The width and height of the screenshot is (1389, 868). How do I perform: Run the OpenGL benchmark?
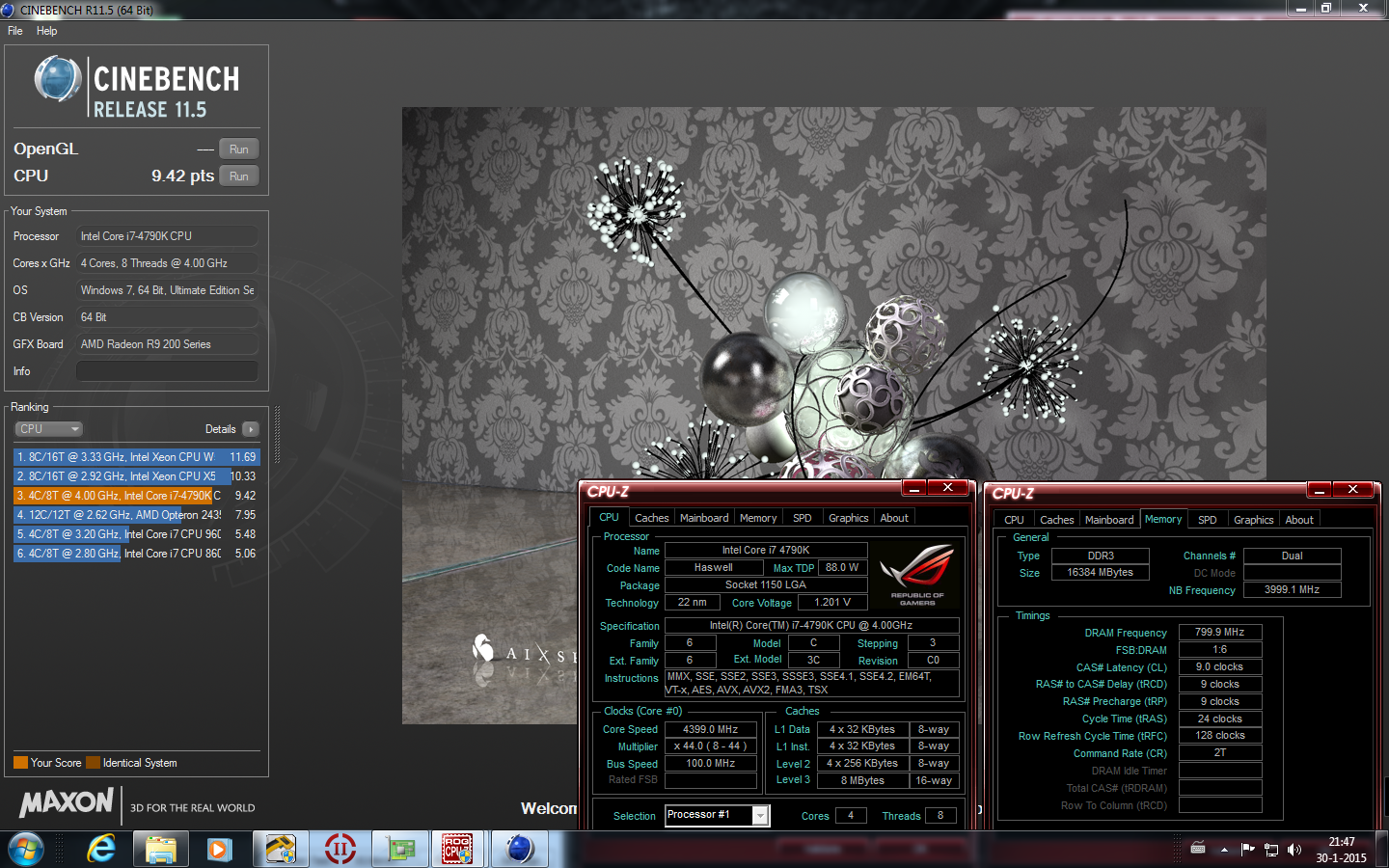(239, 149)
